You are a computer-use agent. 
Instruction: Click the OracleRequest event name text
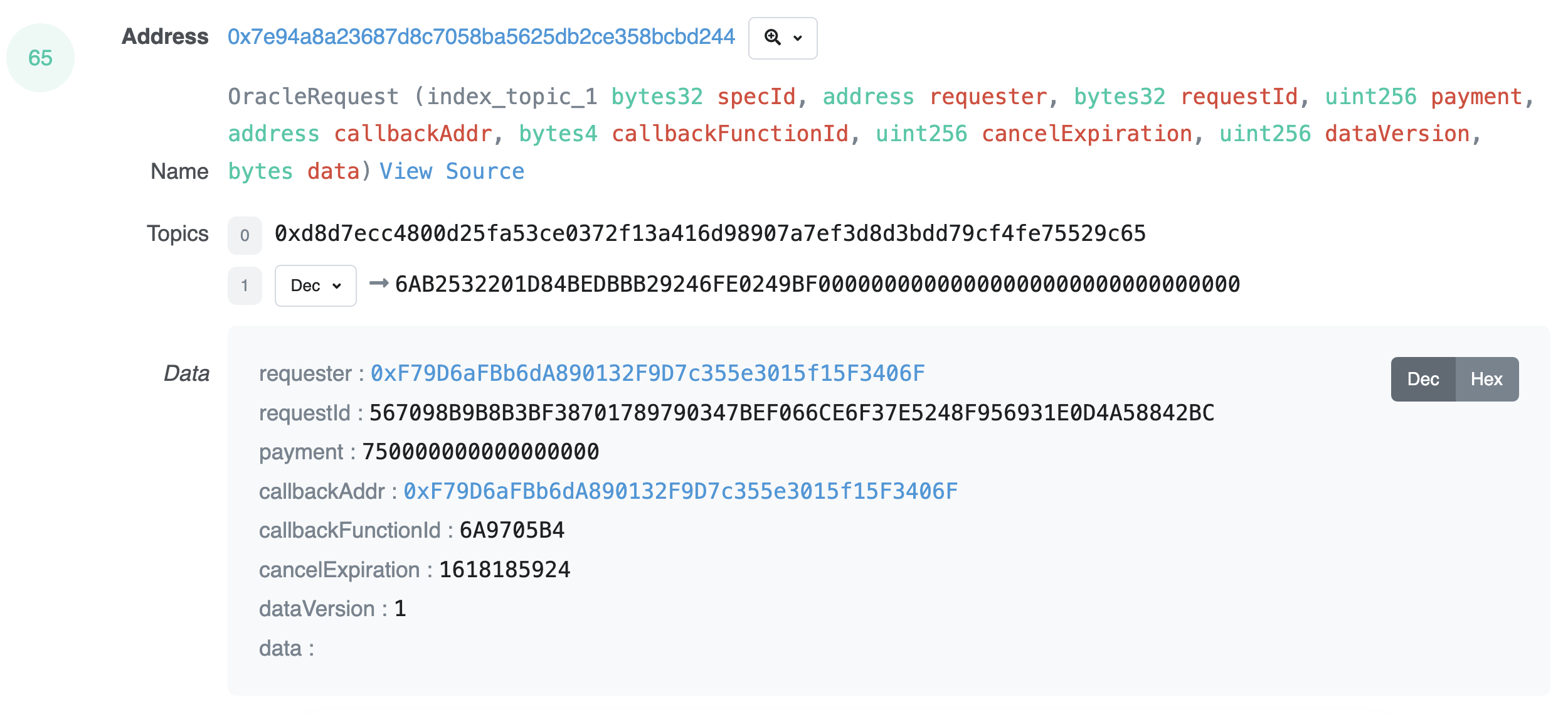click(313, 97)
